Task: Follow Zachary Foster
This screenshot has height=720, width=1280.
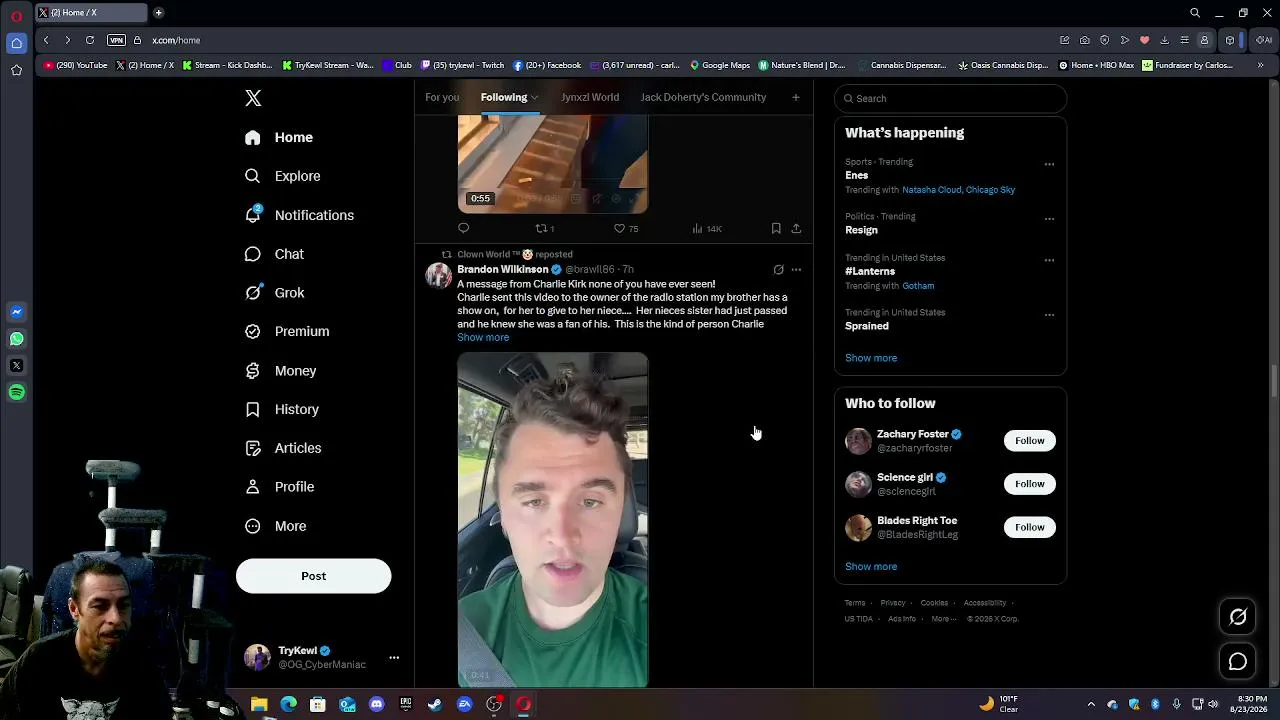Action: 1029,441
